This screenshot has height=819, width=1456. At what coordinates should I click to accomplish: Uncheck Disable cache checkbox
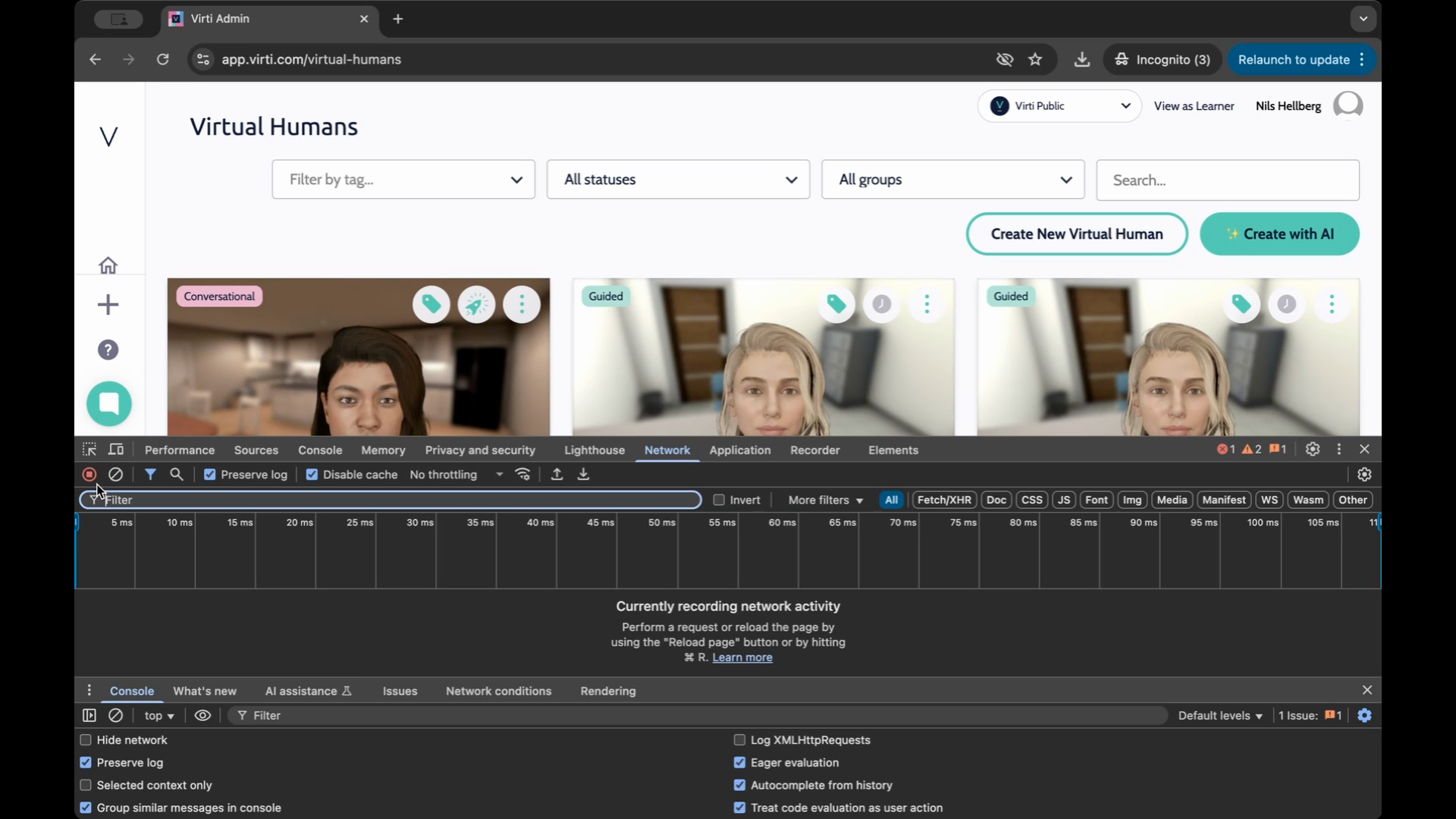tap(312, 475)
